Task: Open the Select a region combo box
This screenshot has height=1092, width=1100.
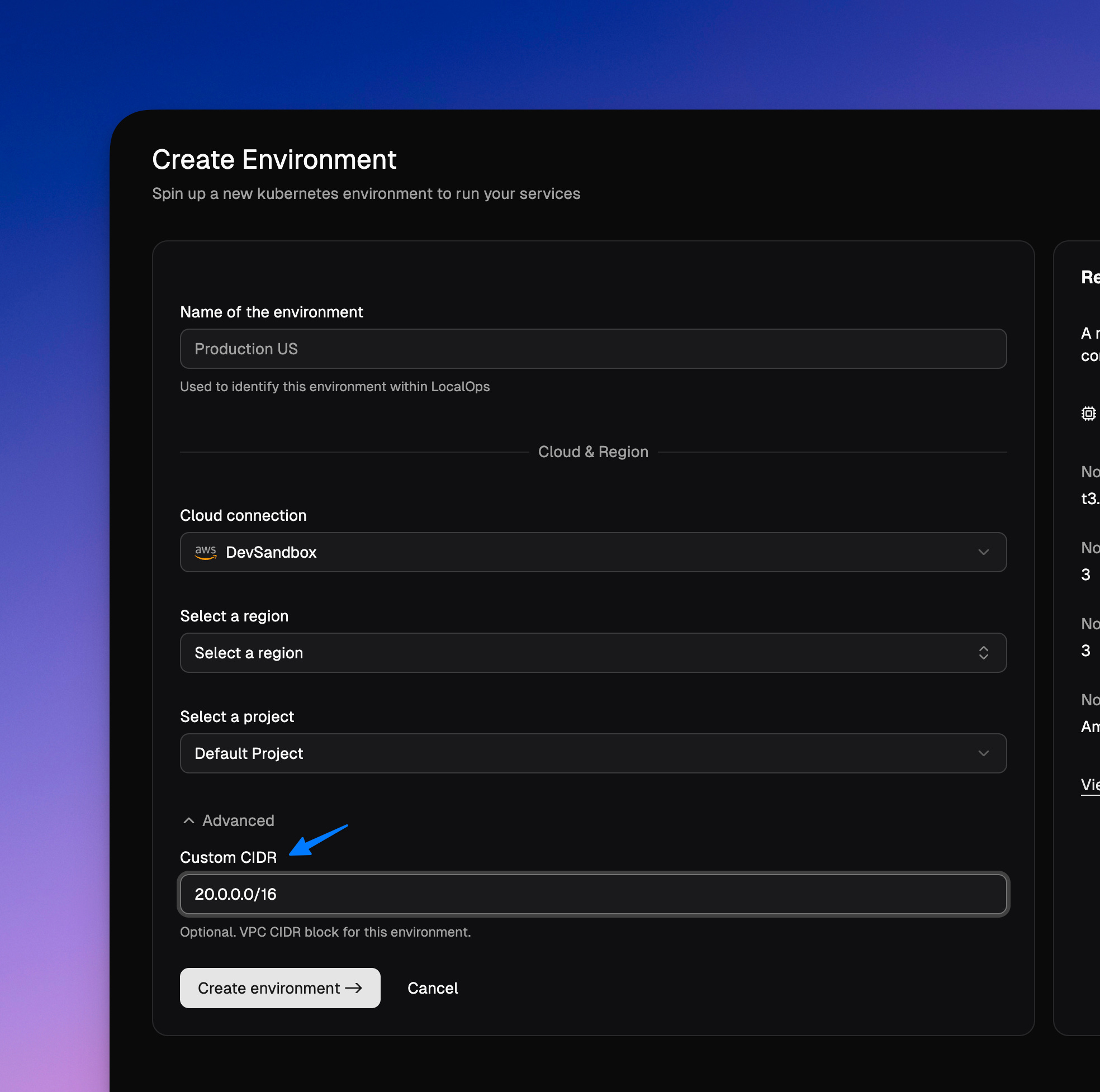Action: (592, 653)
